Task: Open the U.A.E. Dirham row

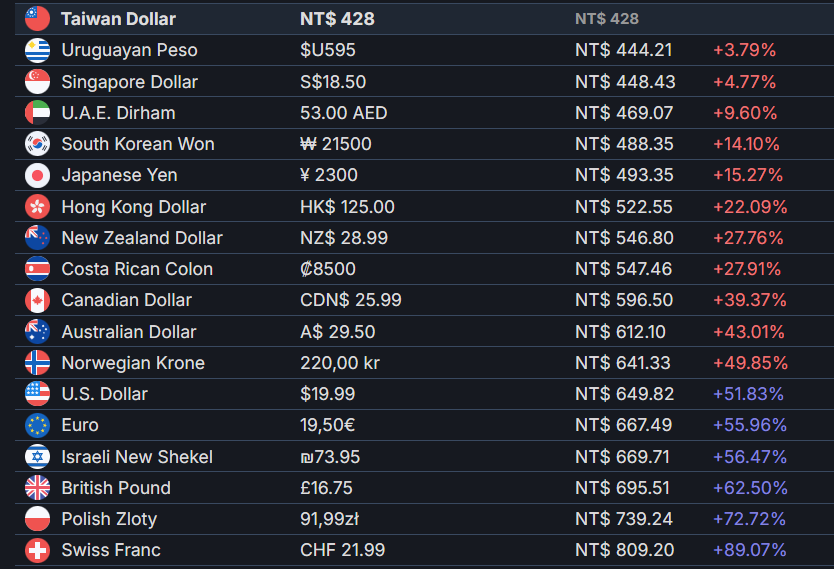Action: [424, 113]
